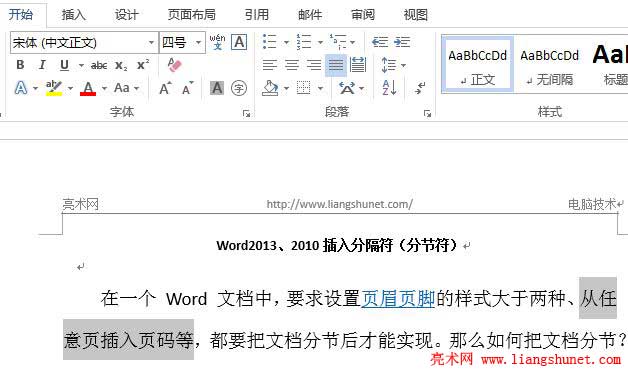Apply paragraph shading paint bucket

coord(270,88)
